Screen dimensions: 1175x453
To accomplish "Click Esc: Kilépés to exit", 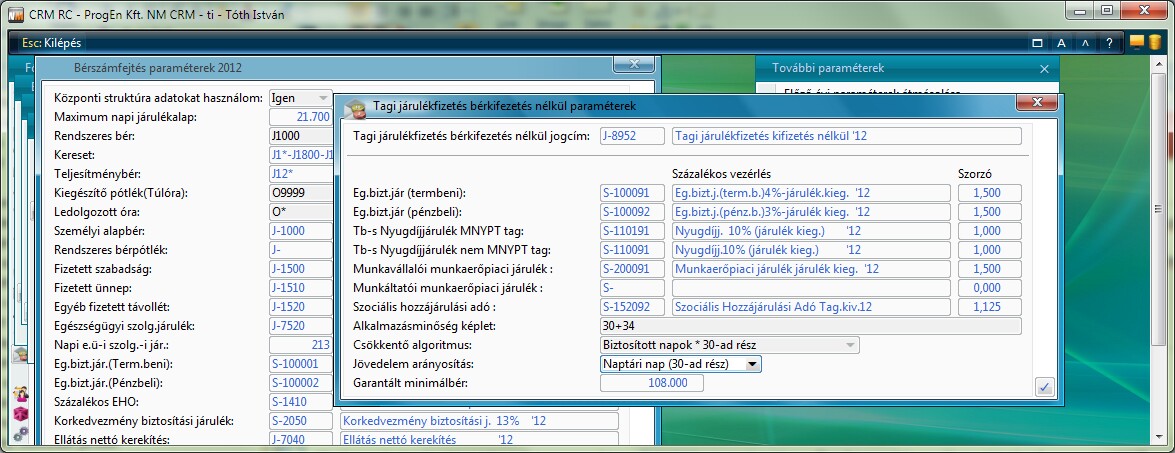I will [x=51, y=43].
